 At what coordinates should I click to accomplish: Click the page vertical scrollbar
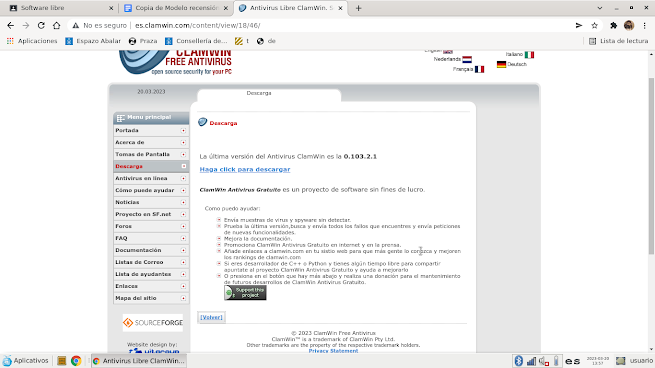(x=651, y=165)
